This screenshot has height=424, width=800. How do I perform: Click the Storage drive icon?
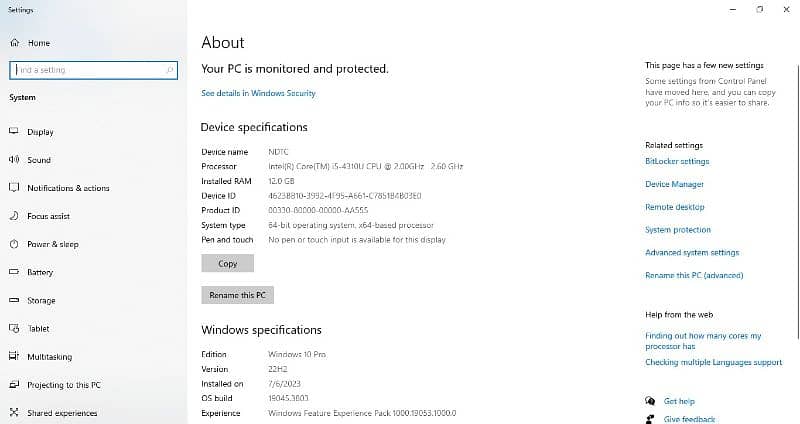tap(14, 300)
